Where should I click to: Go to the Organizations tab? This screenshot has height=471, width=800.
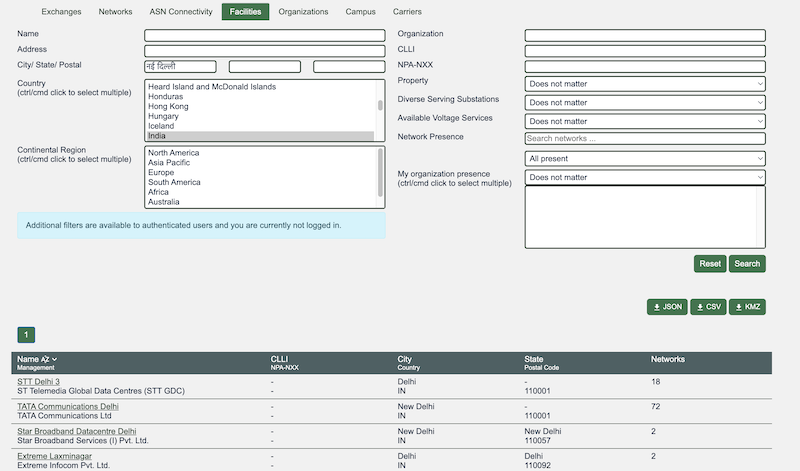coord(303,12)
